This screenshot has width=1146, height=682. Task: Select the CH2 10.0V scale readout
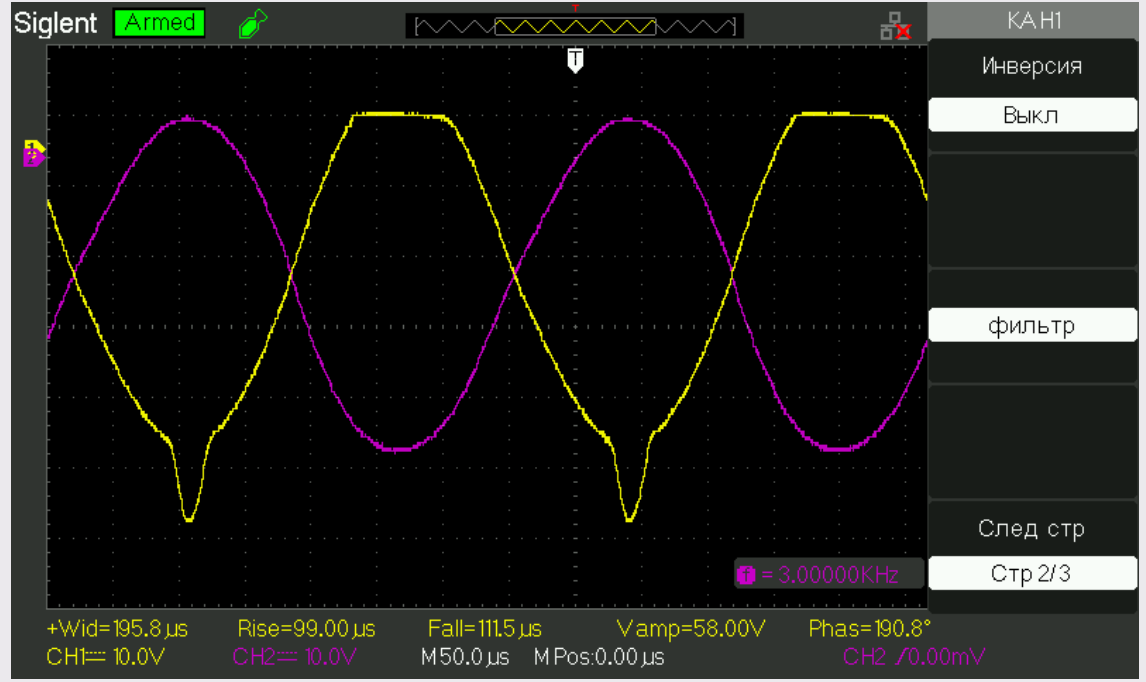pyautogui.click(x=291, y=657)
